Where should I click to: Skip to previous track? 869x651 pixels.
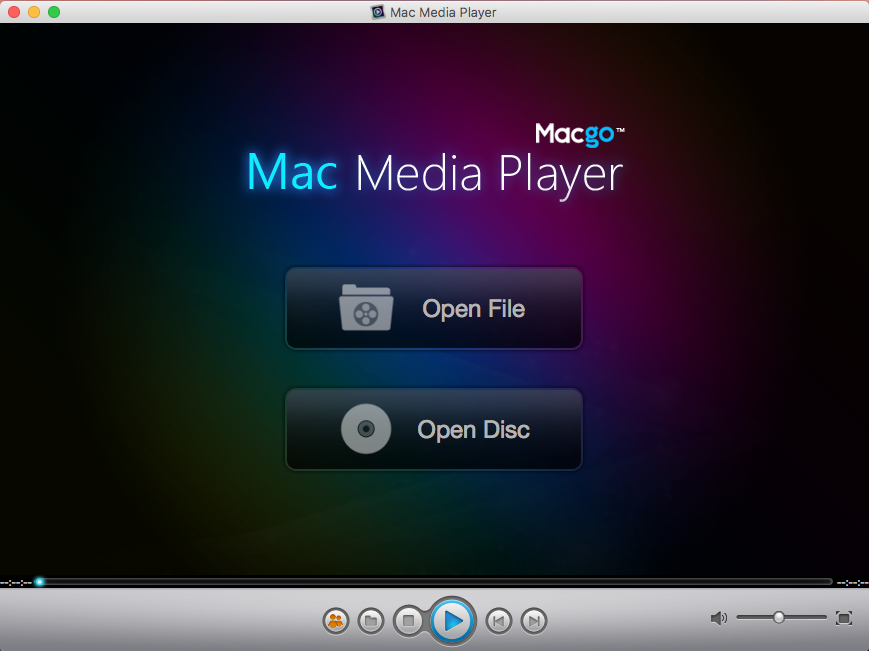click(499, 621)
